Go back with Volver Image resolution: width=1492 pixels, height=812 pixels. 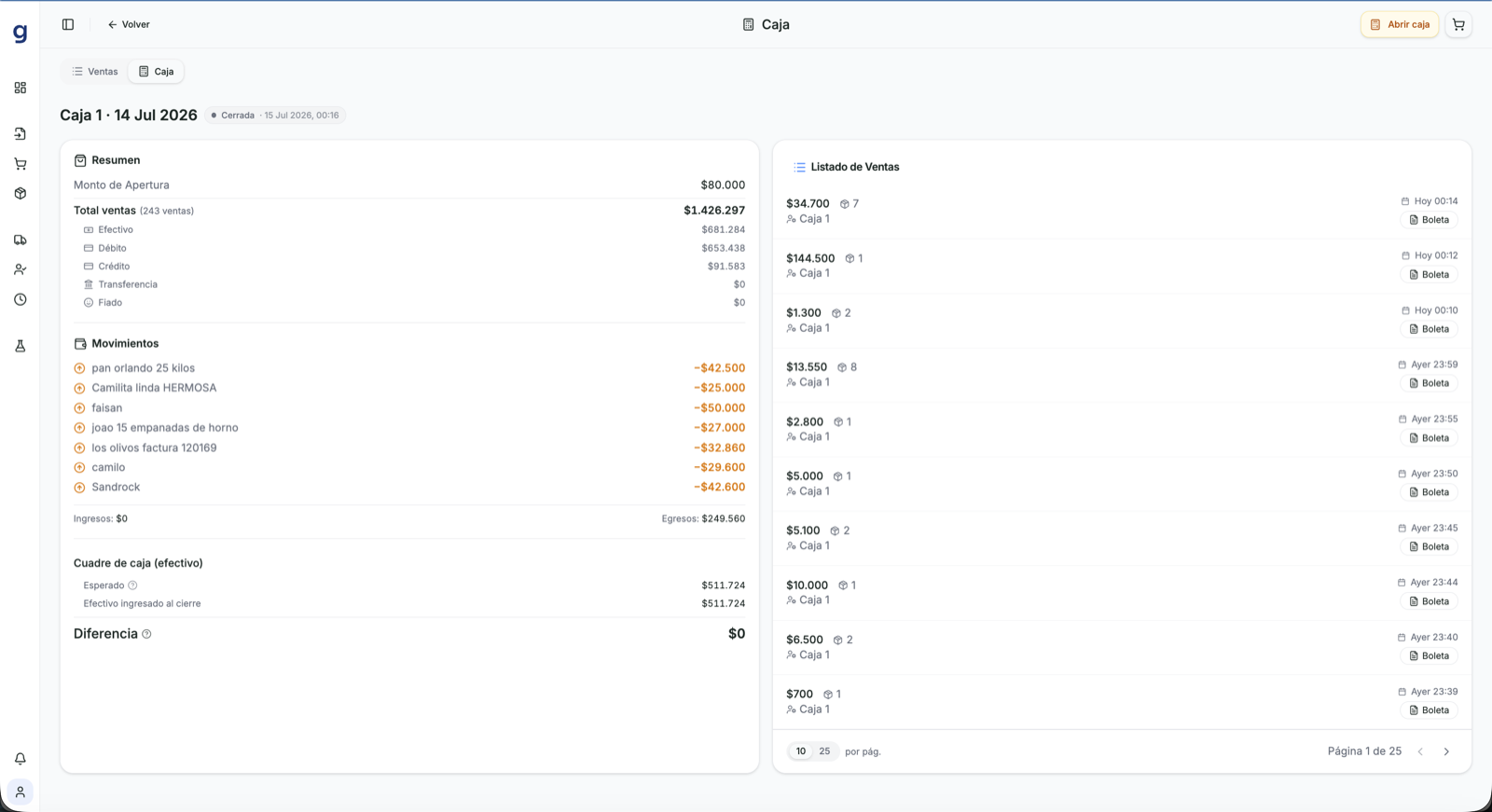[x=129, y=24]
